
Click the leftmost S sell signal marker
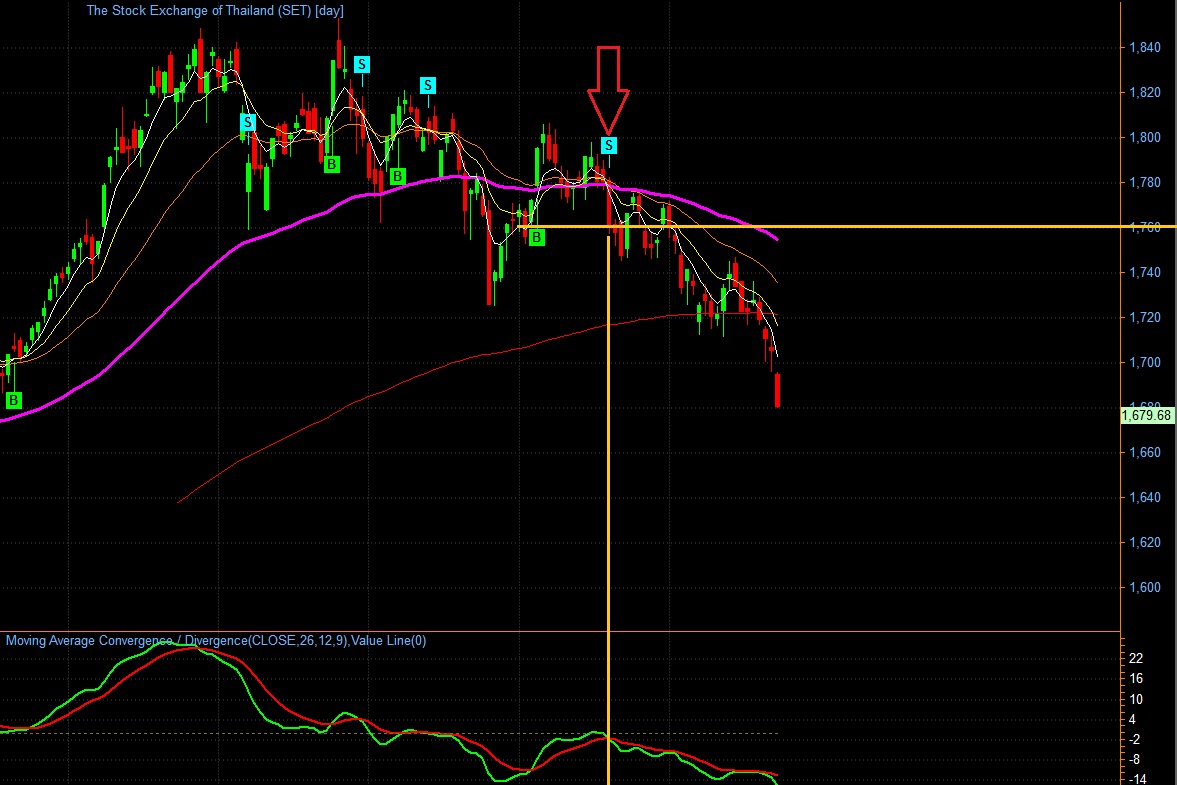pyautogui.click(x=248, y=122)
